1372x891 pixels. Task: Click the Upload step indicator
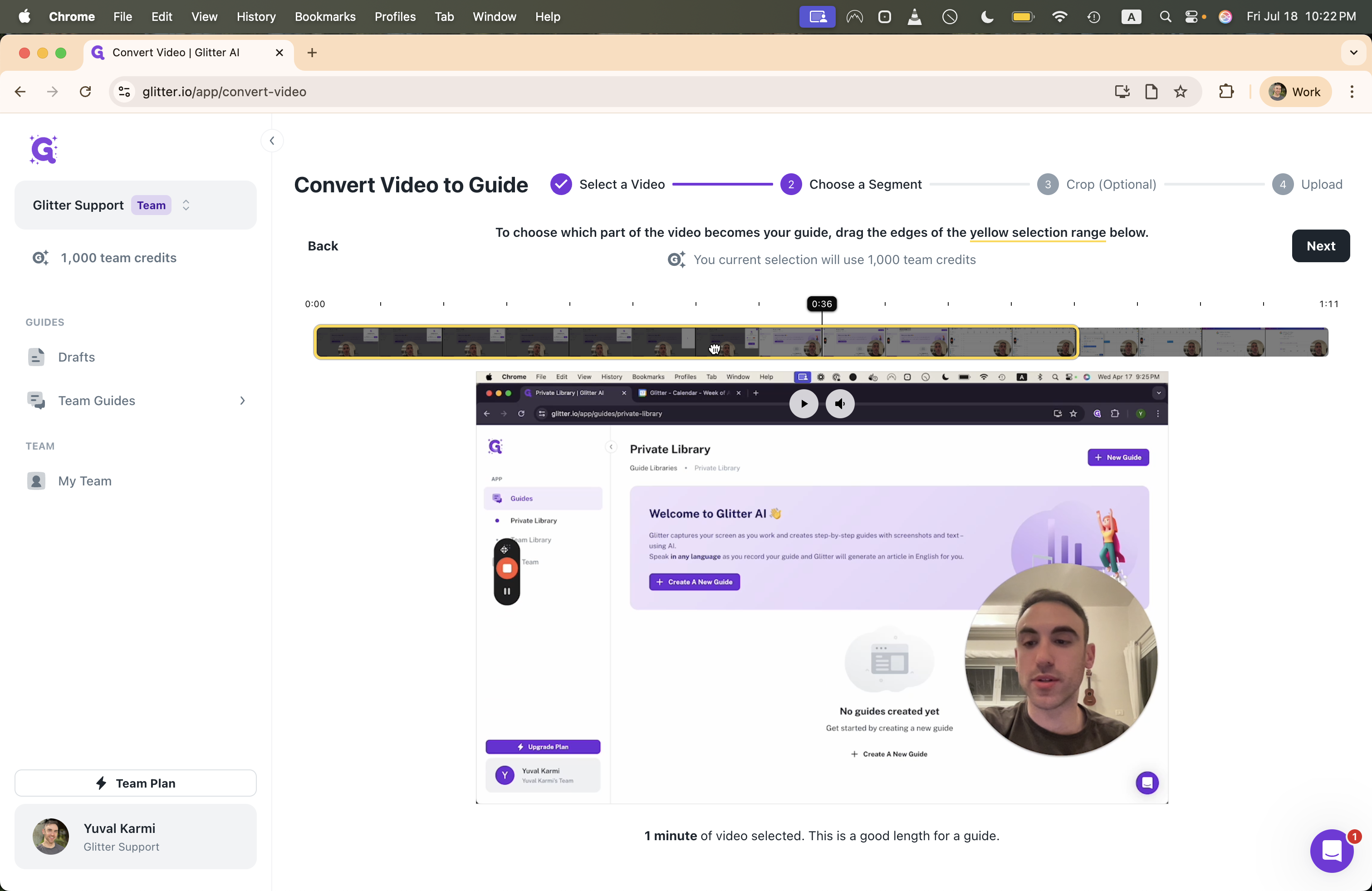pyautogui.click(x=1308, y=185)
